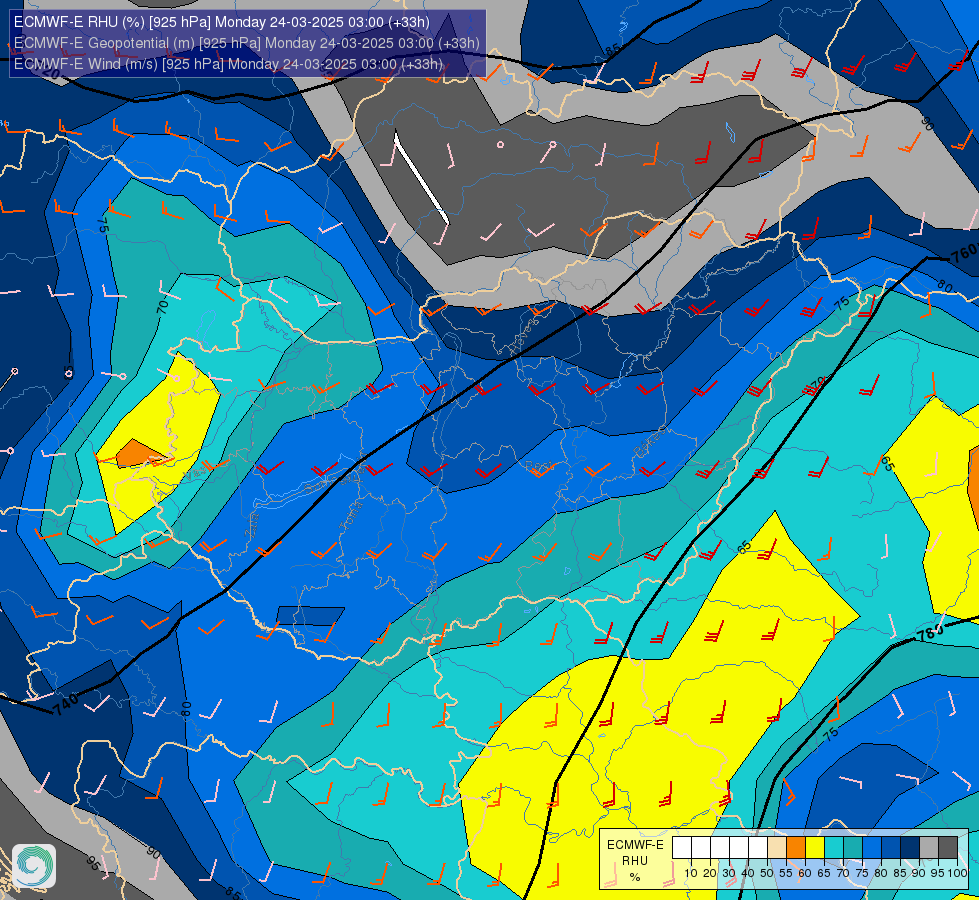
Task: Click the legend scale value 50
Action: (x=767, y=873)
